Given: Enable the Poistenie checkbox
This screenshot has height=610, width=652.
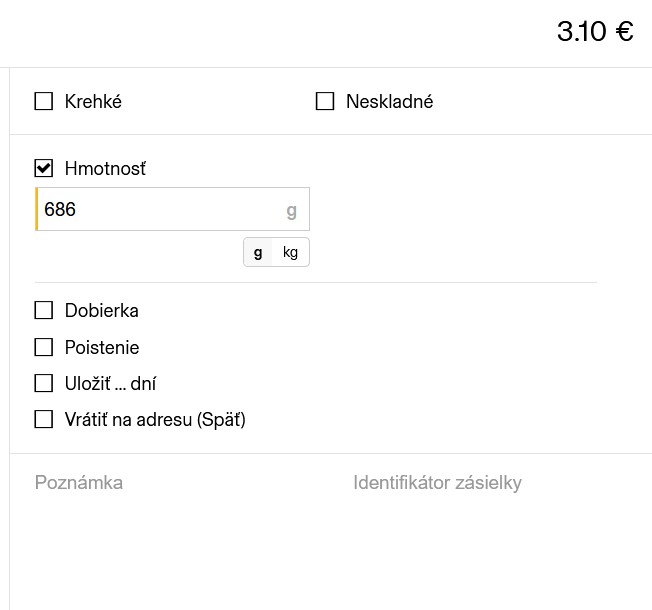Looking at the screenshot, I should (x=44, y=347).
